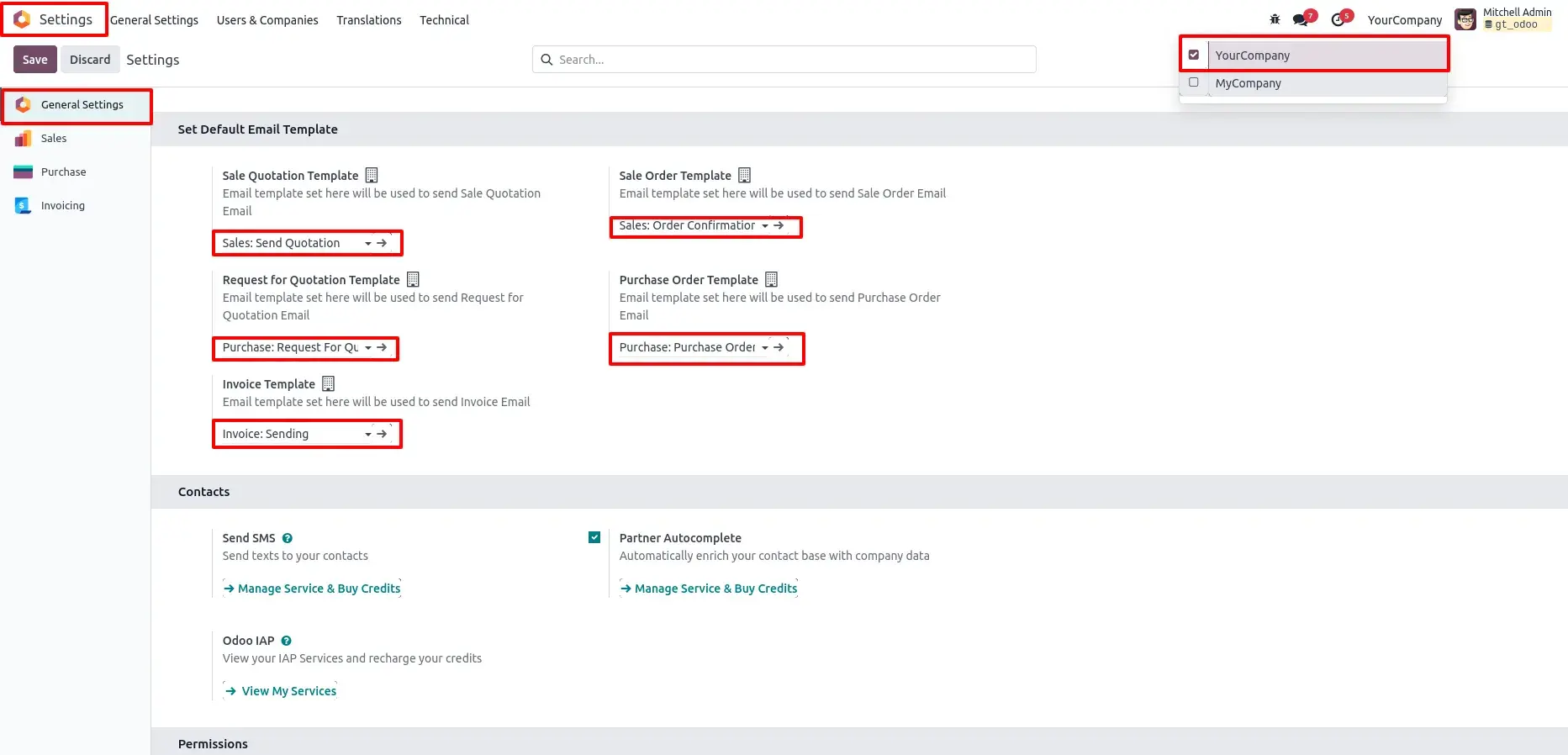Click the Purchase Order Template label
Screen dimensions: 1568x755
[689, 280]
